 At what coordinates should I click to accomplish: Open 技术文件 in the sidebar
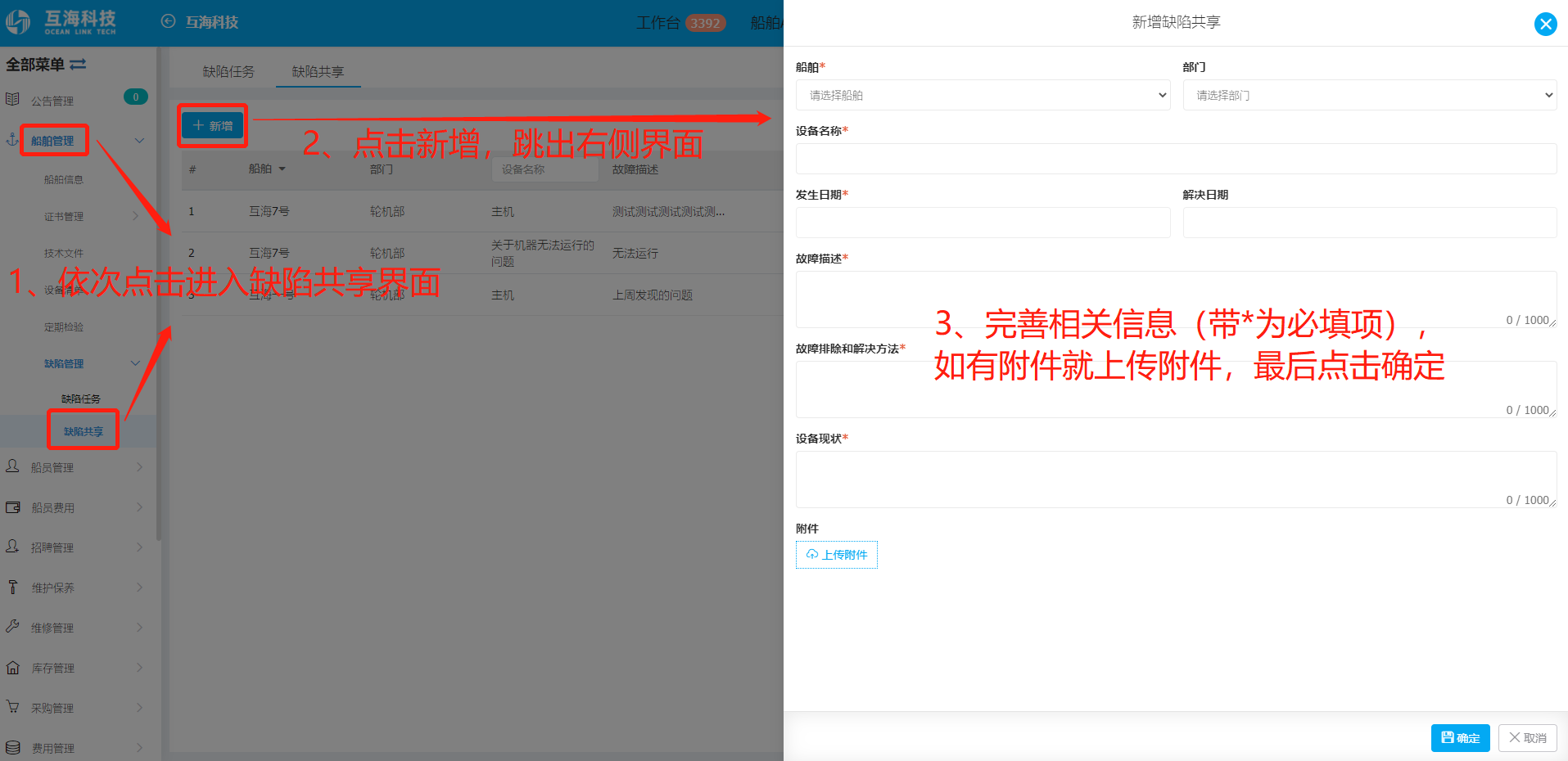(x=64, y=253)
